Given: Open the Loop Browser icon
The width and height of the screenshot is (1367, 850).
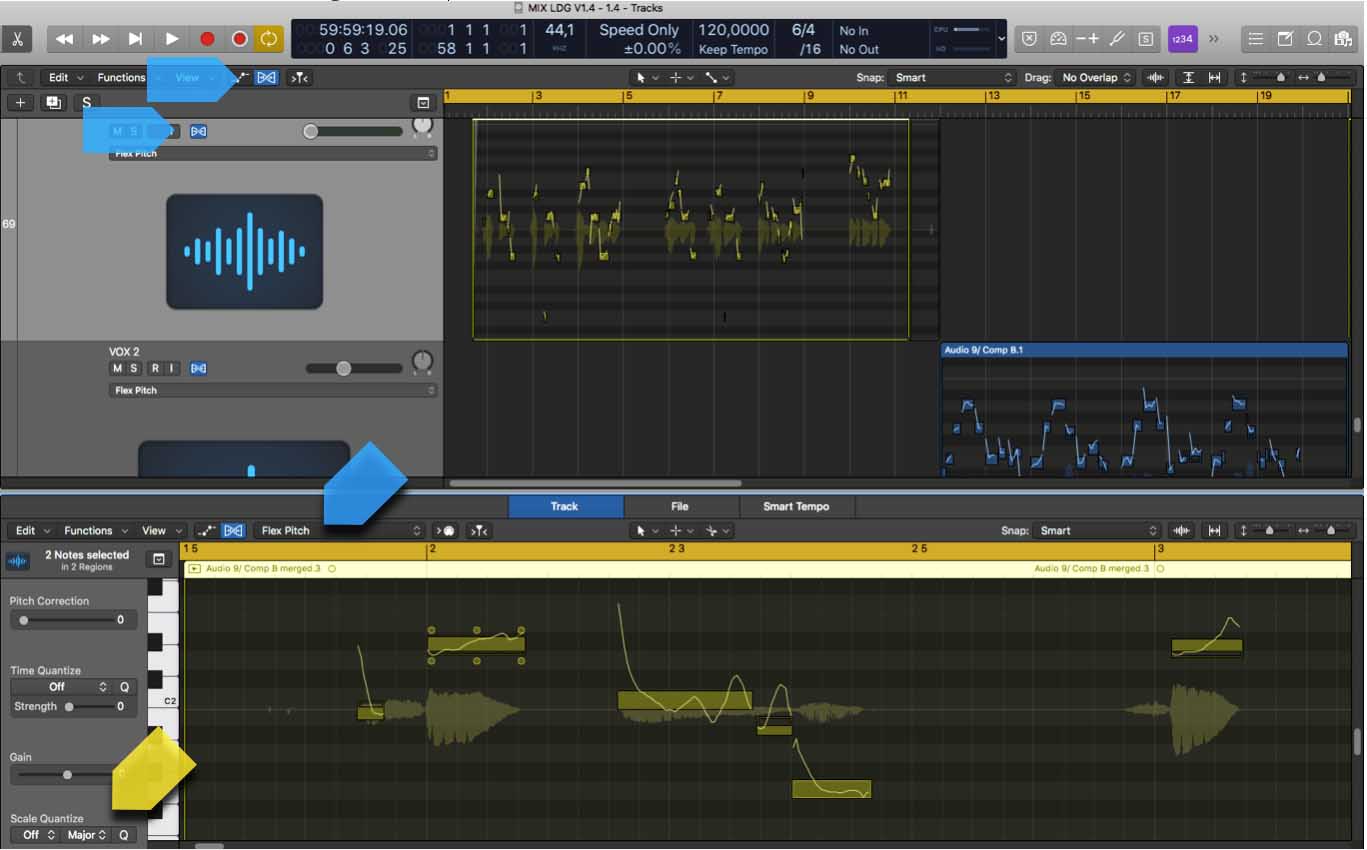Looking at the screenshot, I should click(1315, 39).
